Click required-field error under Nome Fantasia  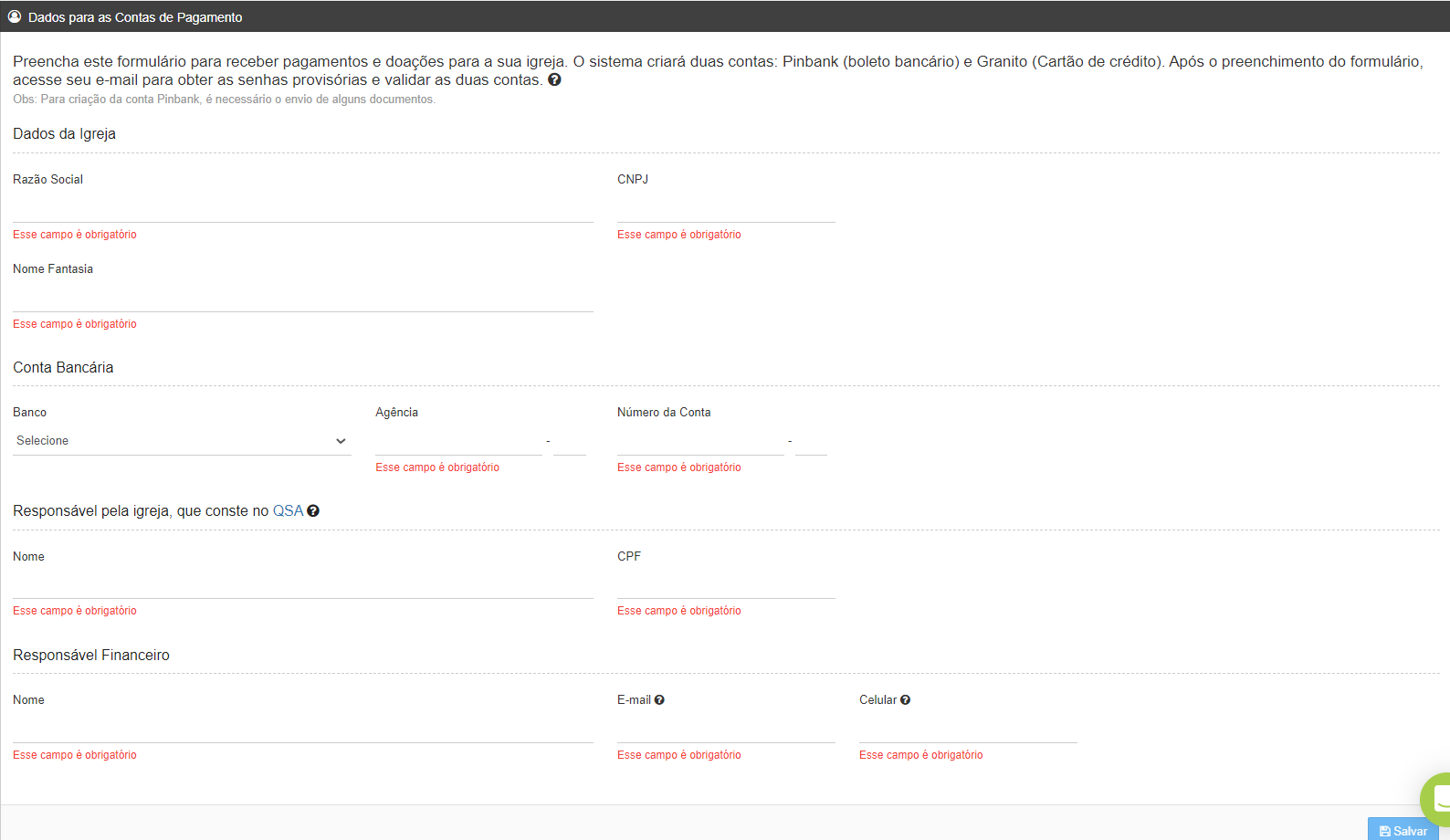coord(75,324)
